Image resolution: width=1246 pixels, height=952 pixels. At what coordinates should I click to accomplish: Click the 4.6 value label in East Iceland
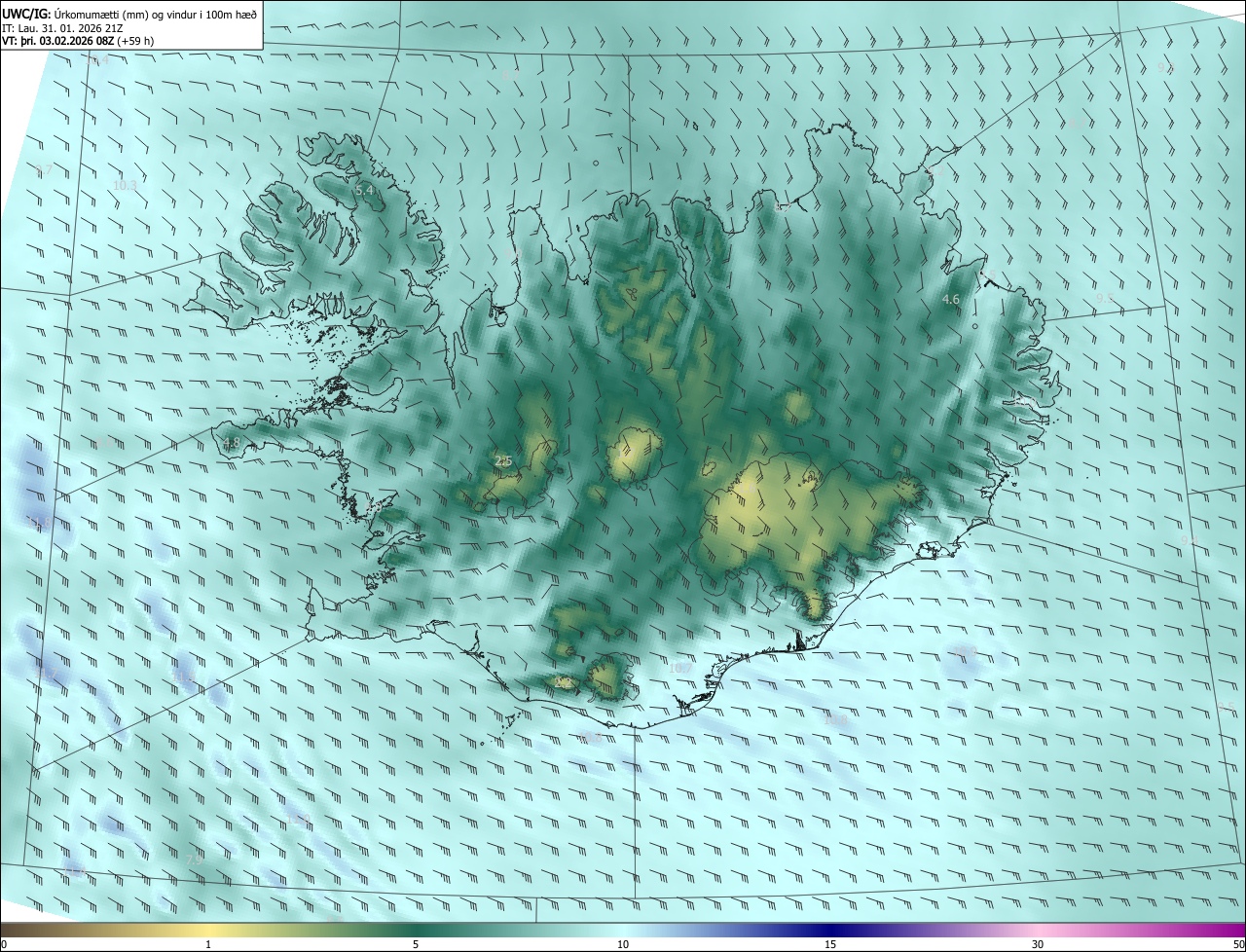coord(952,300)
